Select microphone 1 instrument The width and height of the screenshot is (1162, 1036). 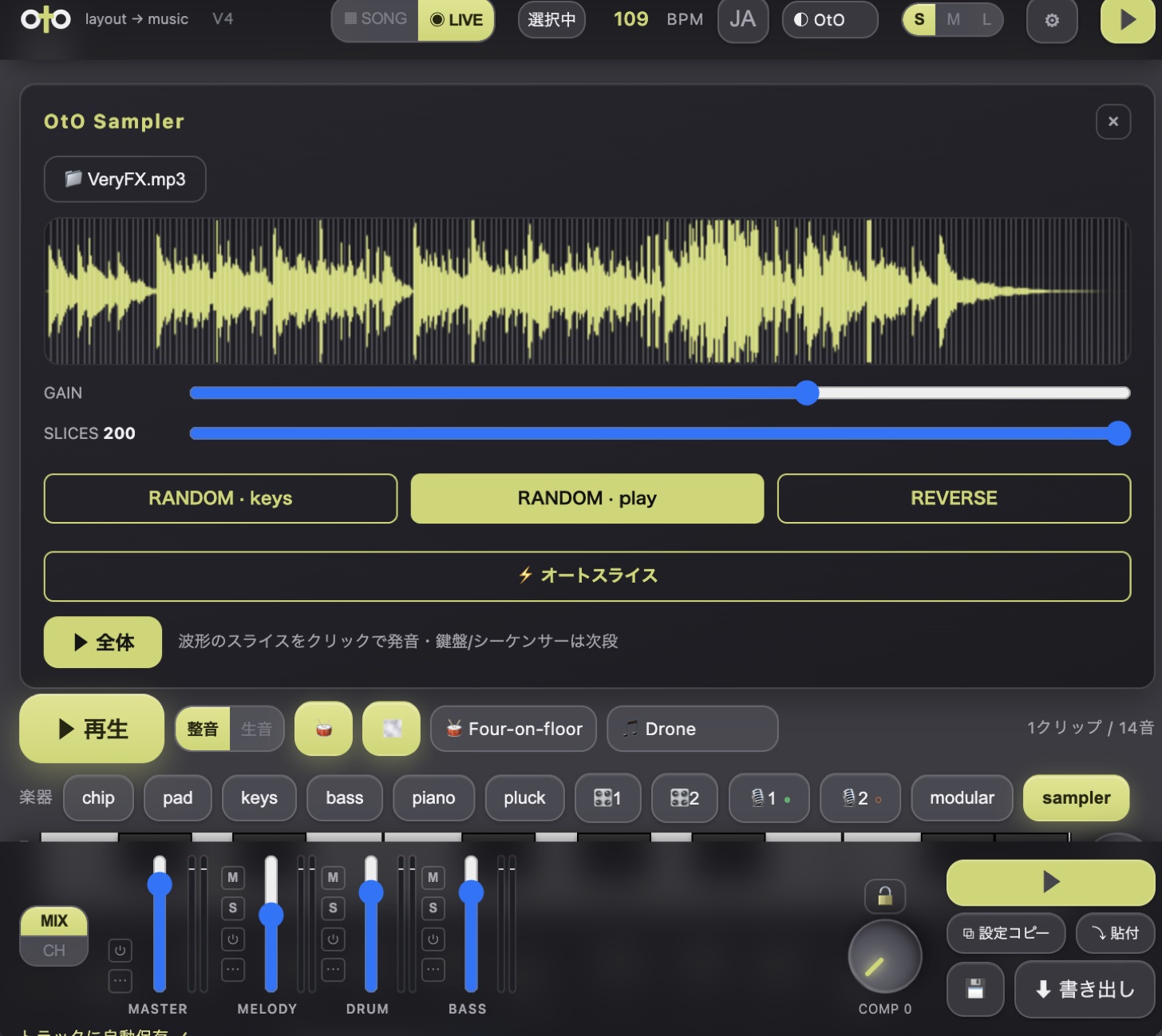pos(769,798)
